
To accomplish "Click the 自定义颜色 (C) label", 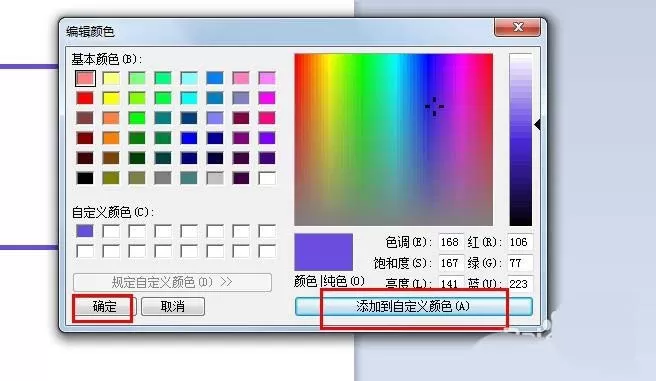I will click(113, 212).
